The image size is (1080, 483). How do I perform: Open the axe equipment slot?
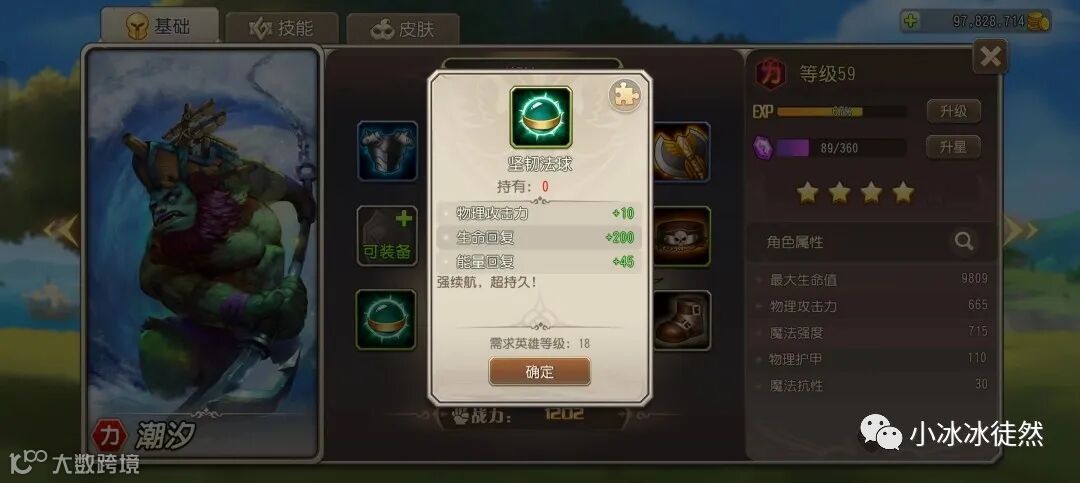[681, 151]
